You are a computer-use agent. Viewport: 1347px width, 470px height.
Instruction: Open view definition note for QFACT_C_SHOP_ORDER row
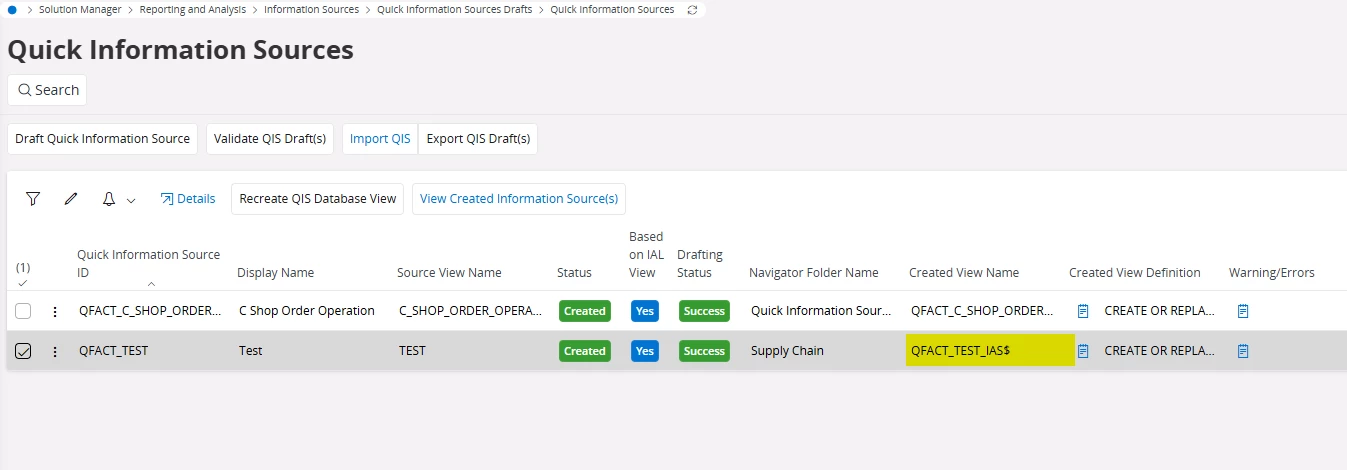click(x=1083, y=311)
